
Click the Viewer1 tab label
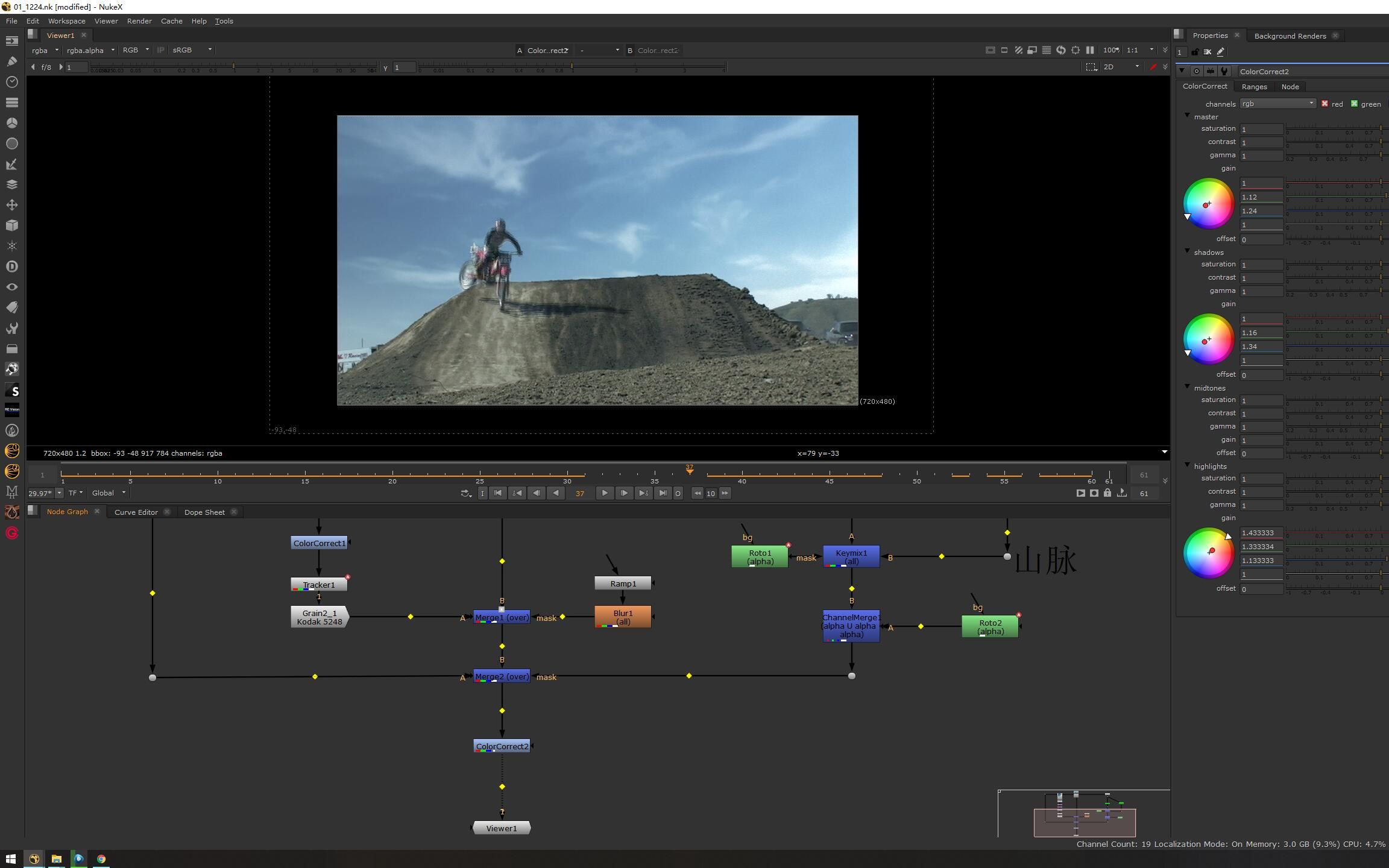tap(60, 35)
